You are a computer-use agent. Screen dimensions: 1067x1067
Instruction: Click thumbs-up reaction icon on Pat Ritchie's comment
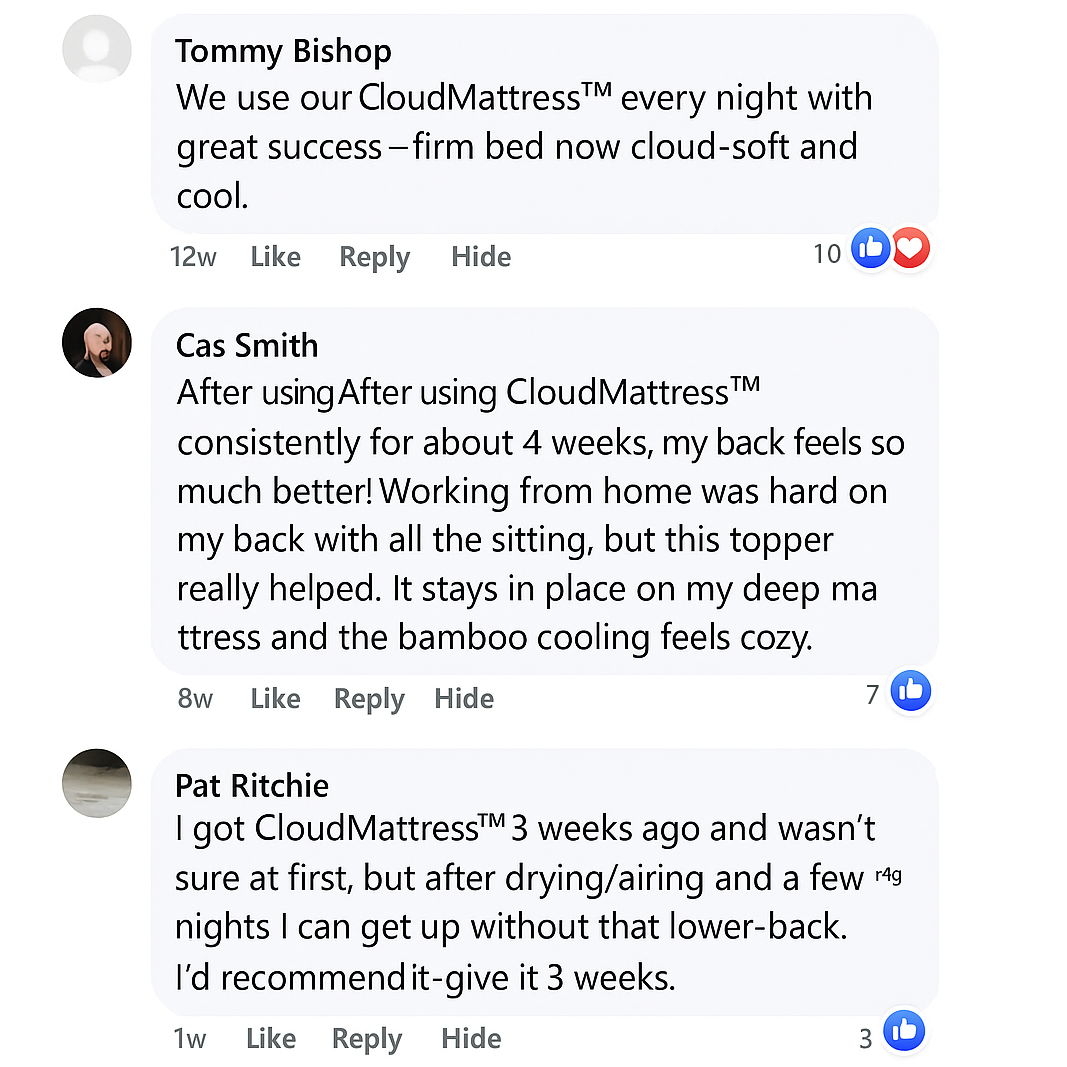(x=904, y=1030)
